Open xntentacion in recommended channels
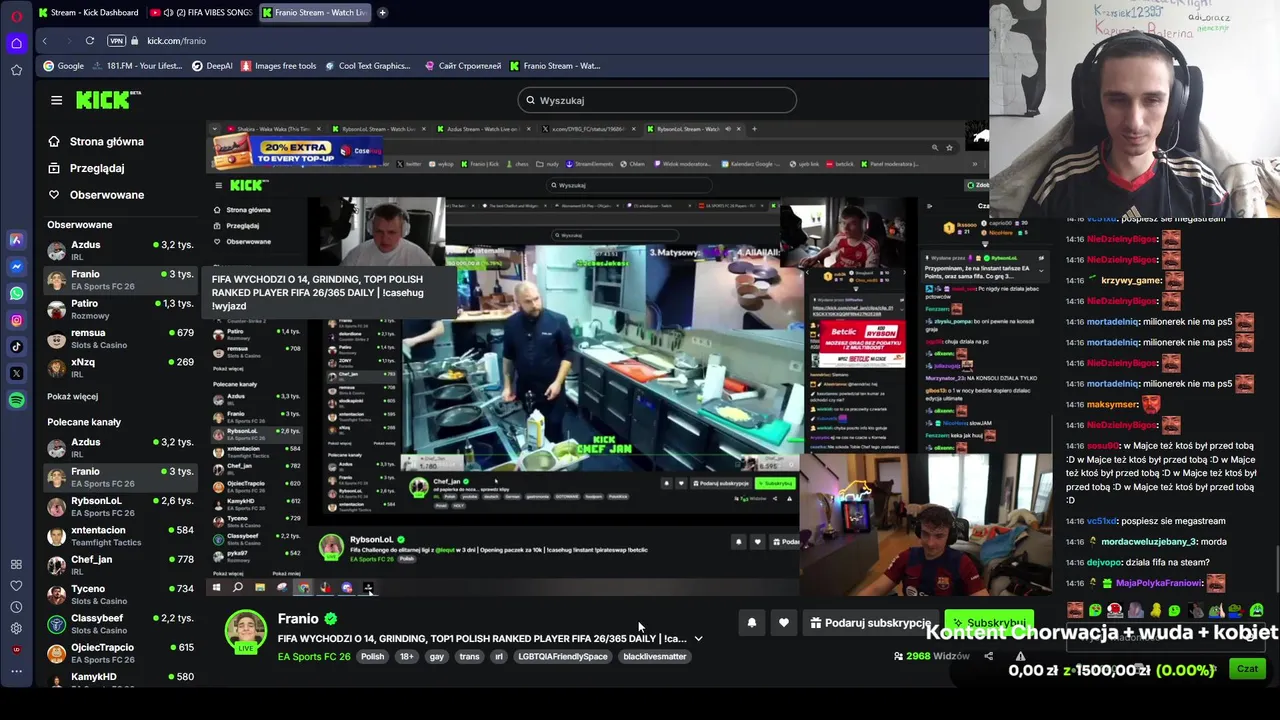Screen dimensions: 1280x720 coord(120,535)
